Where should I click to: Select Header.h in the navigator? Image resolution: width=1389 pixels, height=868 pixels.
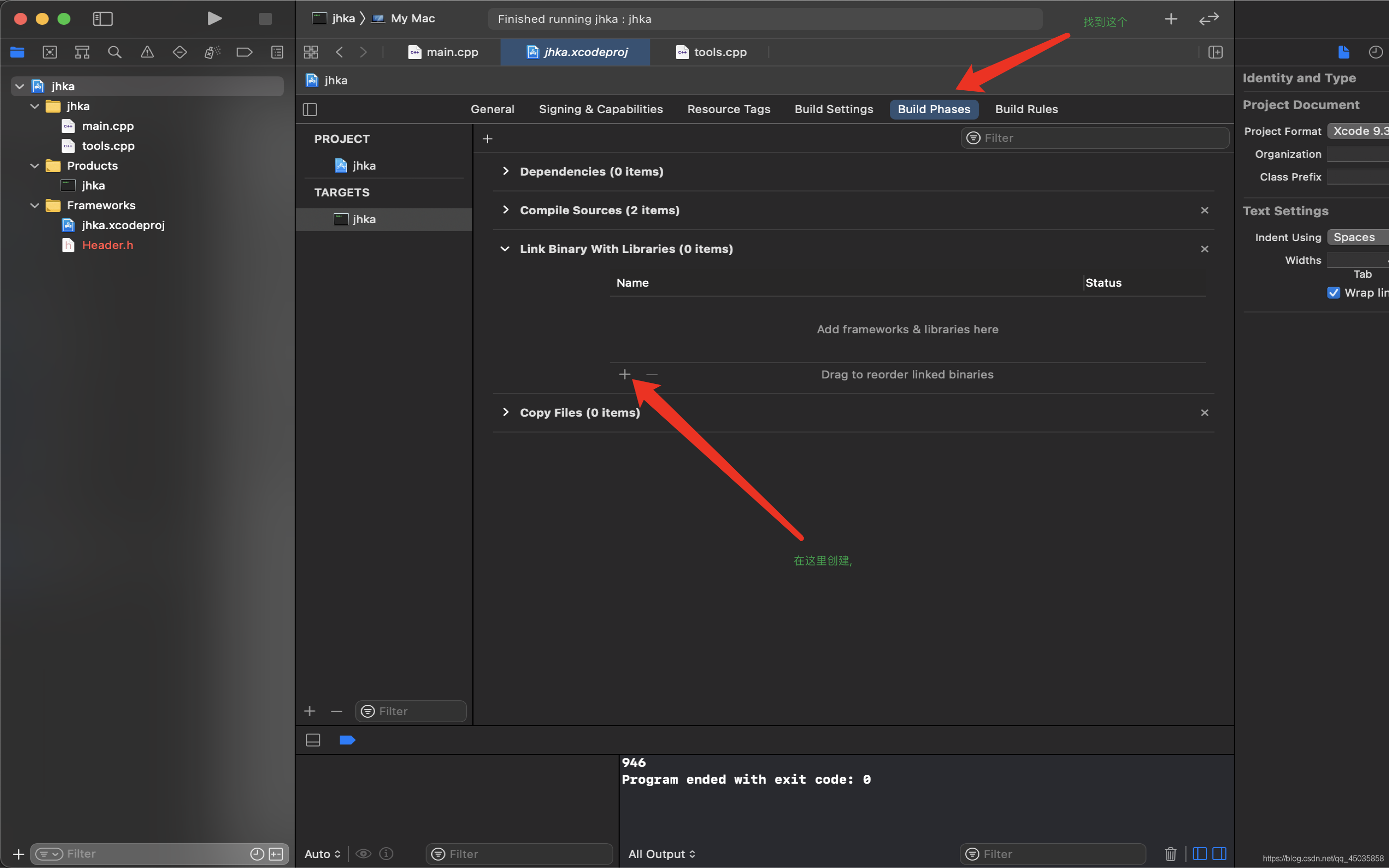(108, 245)
